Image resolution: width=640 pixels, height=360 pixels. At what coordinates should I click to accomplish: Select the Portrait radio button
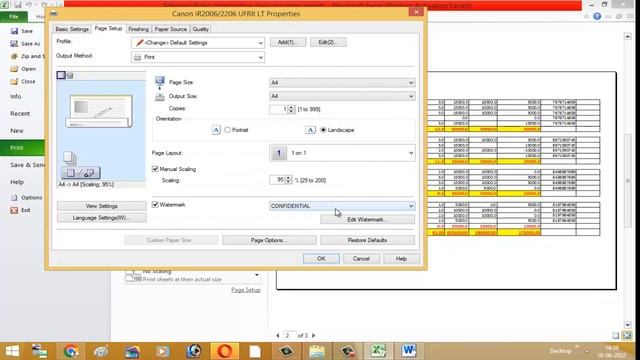(x=227, y=130)
